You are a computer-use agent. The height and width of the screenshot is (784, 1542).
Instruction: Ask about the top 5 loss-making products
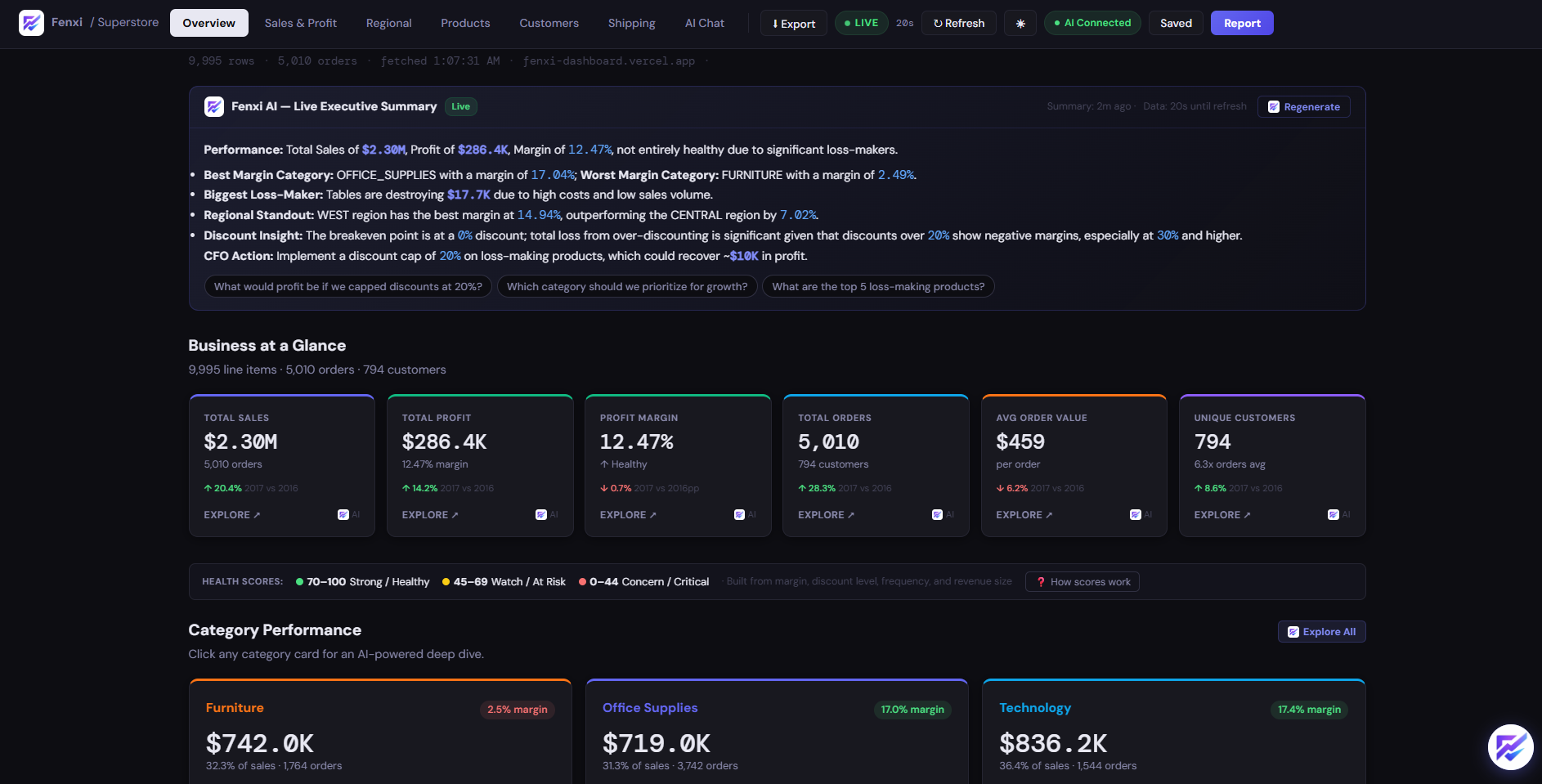click(878, 286)
